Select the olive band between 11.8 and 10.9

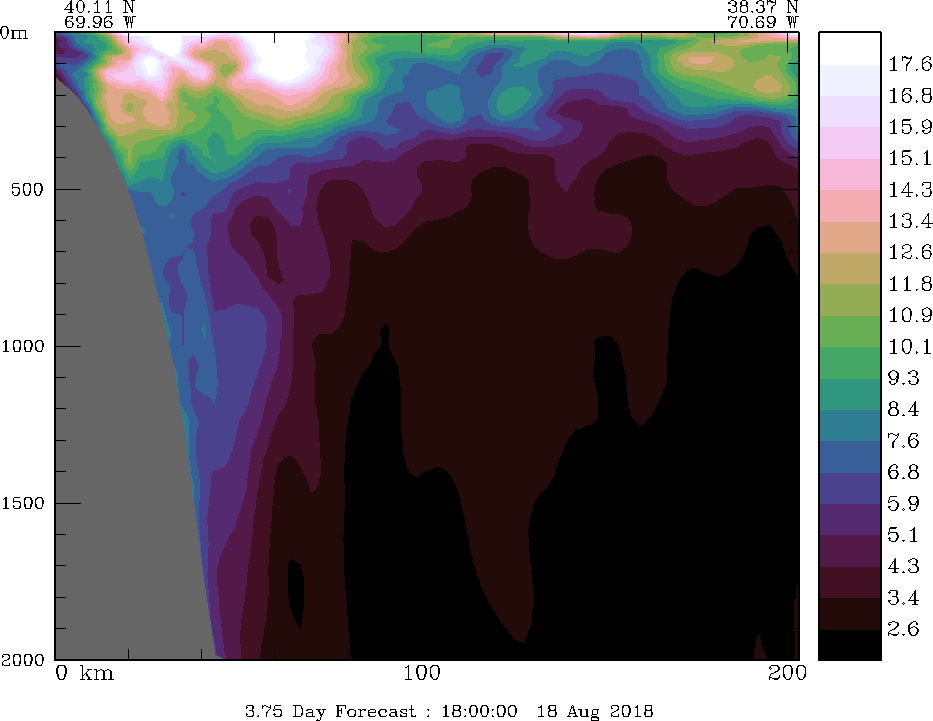850,300
